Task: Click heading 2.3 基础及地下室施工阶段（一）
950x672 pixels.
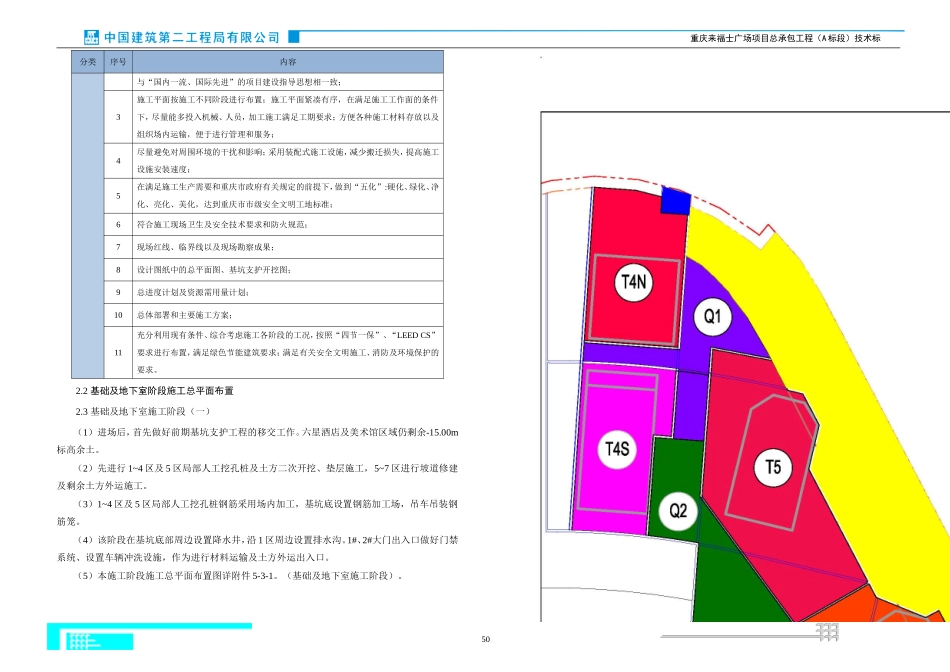Action: [x=143, y=411]
